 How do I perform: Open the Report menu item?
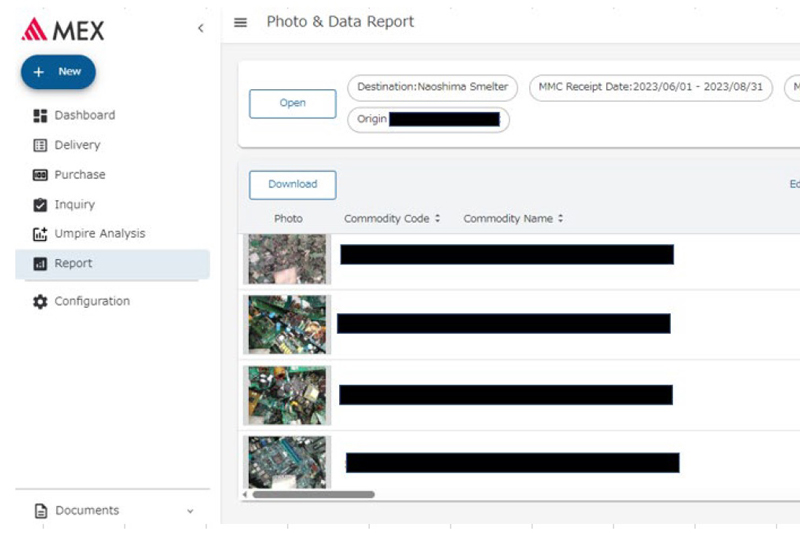[x=73, y=264]
